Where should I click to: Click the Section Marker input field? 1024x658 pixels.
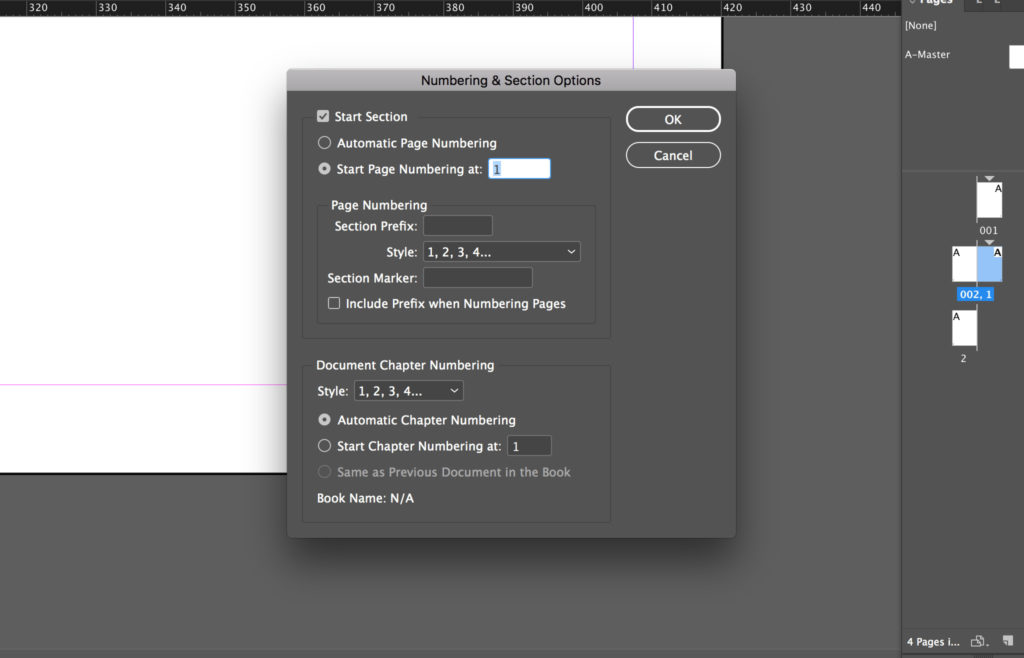click(477, 278)
